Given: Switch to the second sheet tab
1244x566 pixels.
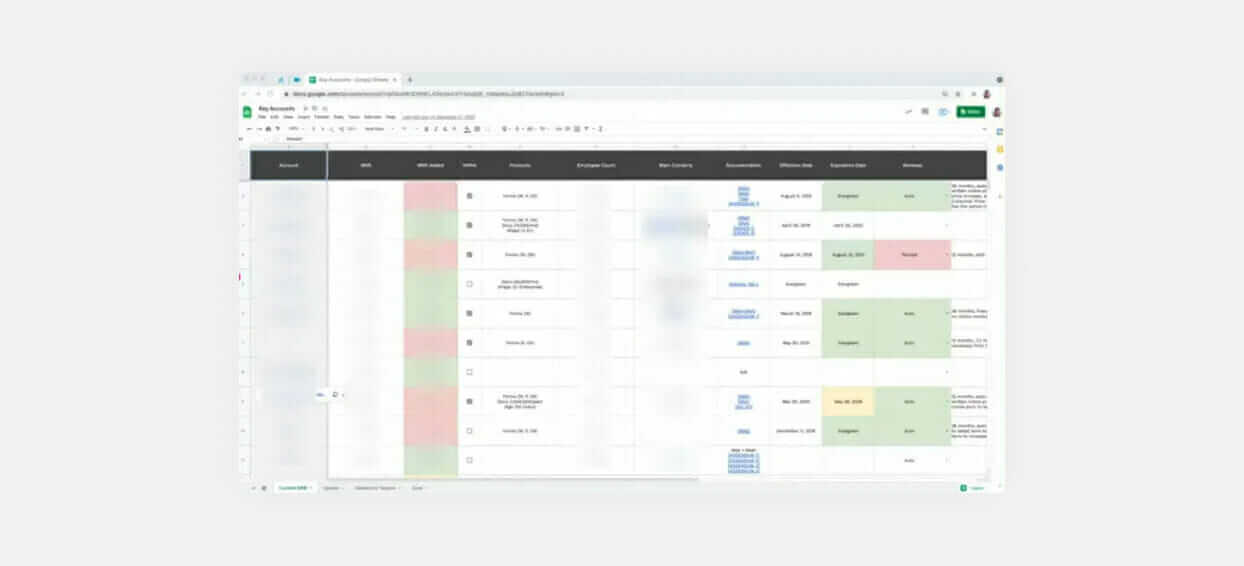Looking at the screenshot, I should pyautogui.click(x=330, y=488).
